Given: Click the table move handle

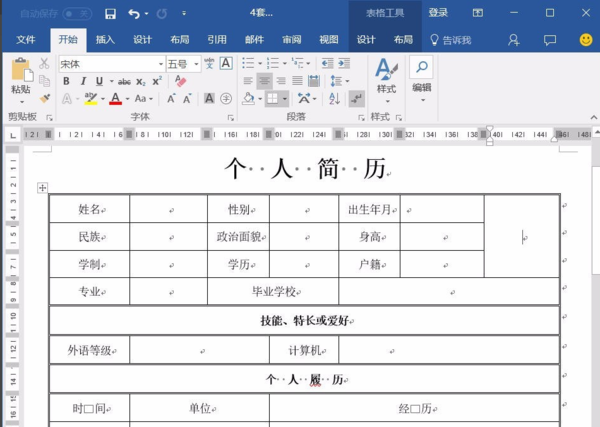Looking at the screenshot, I should click(x=42, y=188).
